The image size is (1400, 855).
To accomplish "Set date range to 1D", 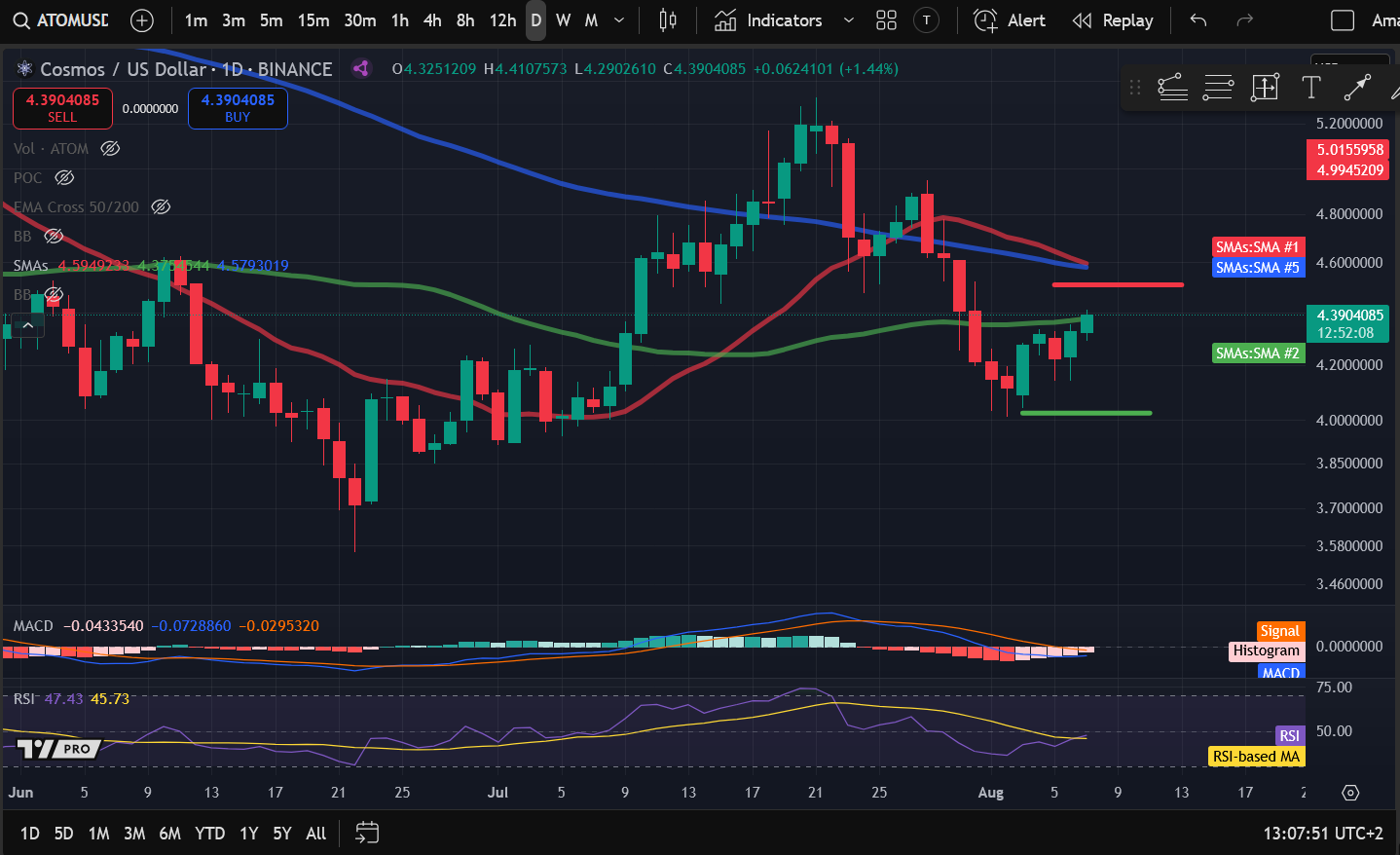I will coord(30,833).
